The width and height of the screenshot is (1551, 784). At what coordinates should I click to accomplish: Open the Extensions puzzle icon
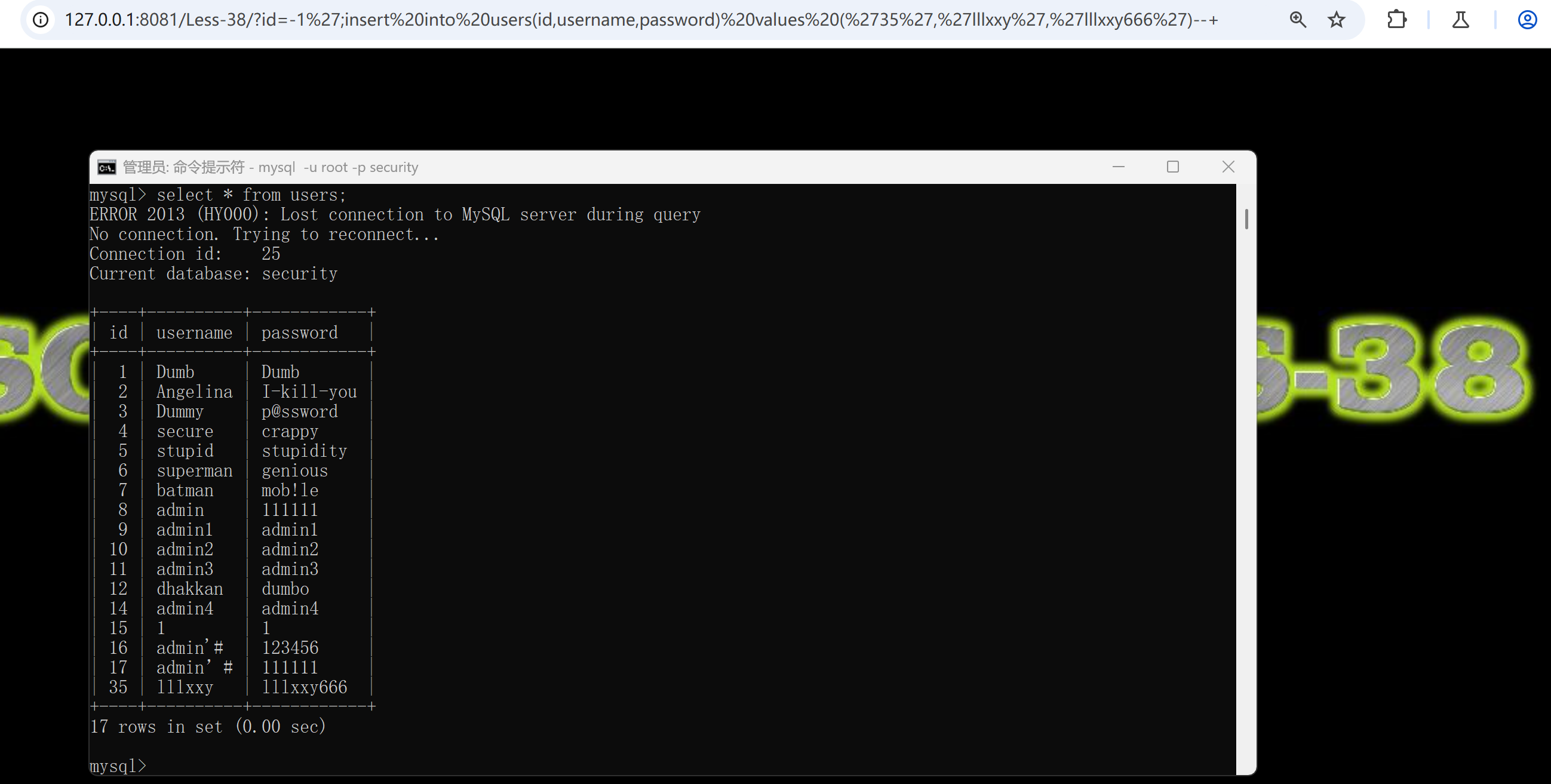tap(1396, 20)
